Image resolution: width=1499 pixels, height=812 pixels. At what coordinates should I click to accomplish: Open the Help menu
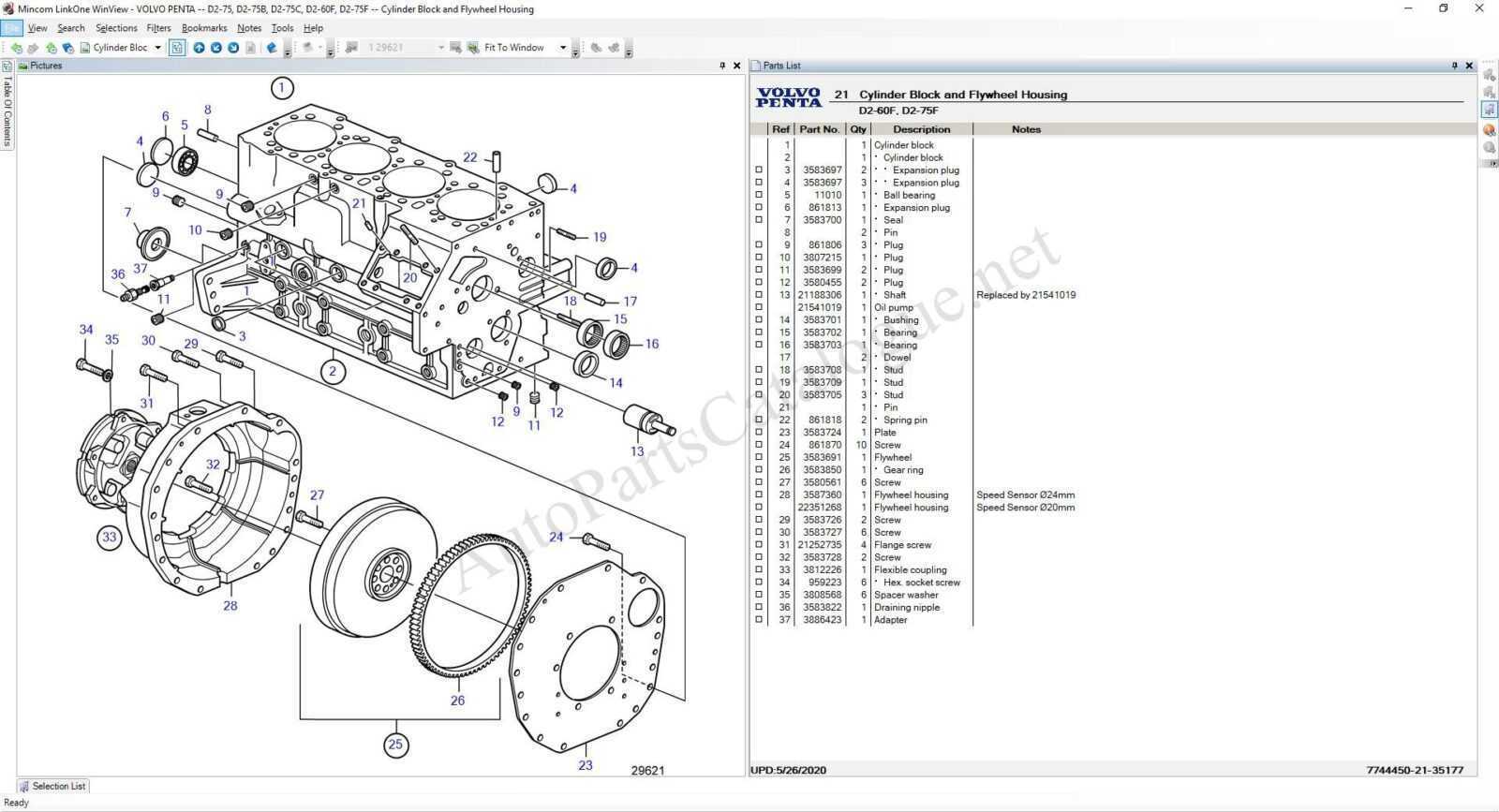click(313, 28)
